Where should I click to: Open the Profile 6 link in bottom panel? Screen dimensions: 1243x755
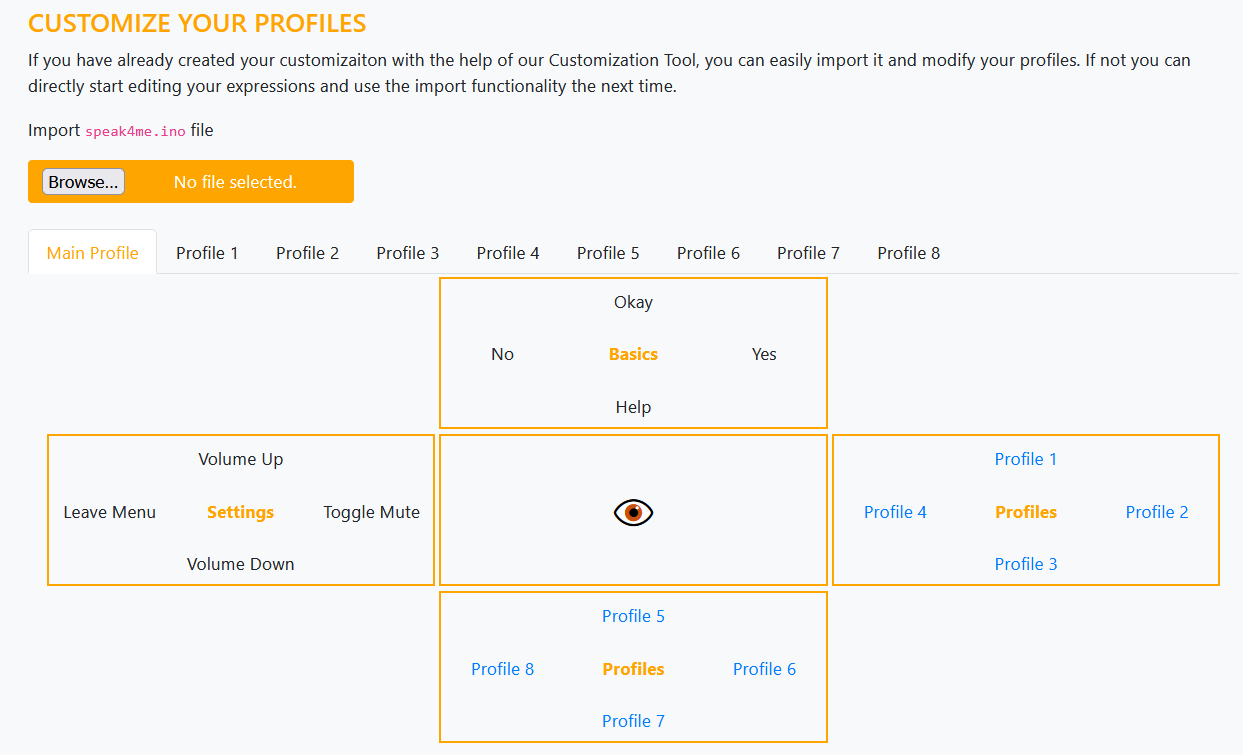[764, 669]
